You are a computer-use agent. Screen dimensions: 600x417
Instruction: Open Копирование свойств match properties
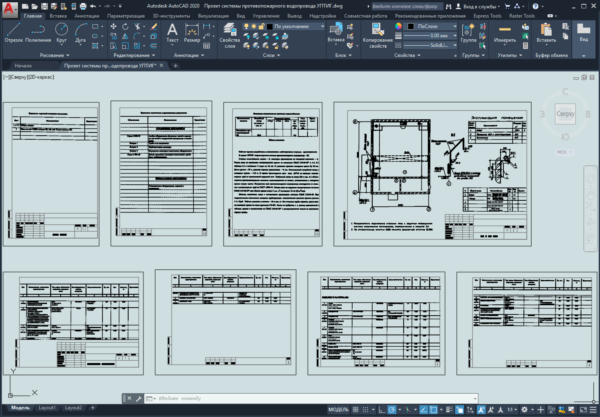coord(378,35)
